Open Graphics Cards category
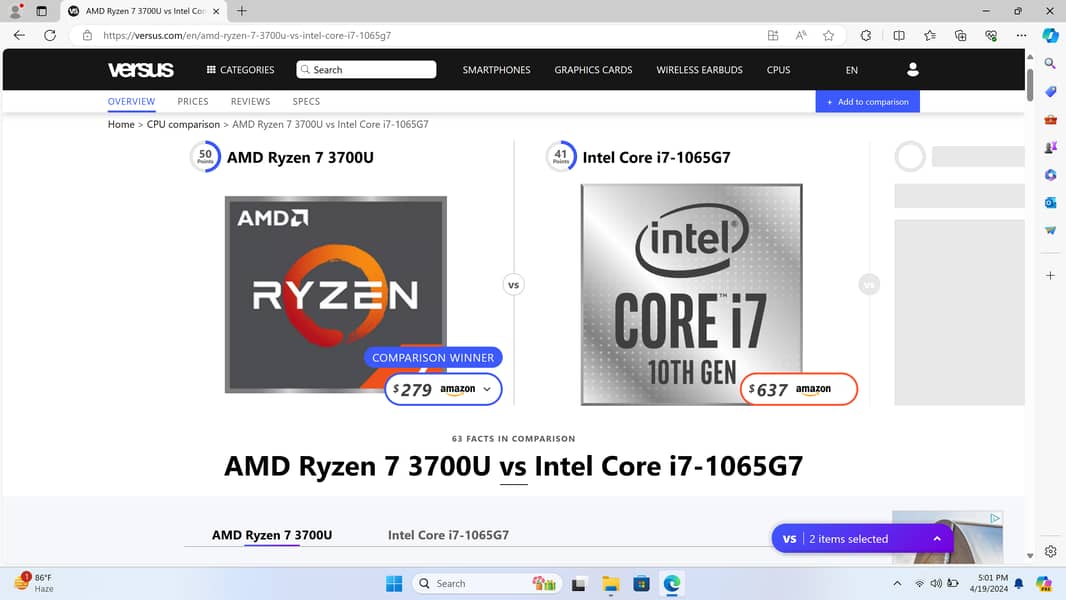The height and width of the screenshot is (600, 1066). (593, 69)
